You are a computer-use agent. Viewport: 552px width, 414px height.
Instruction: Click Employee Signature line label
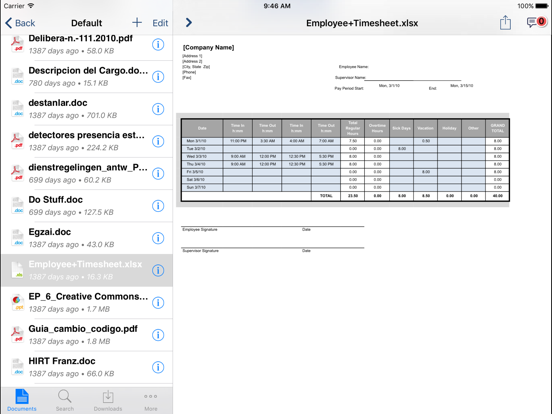click(200, 230)
